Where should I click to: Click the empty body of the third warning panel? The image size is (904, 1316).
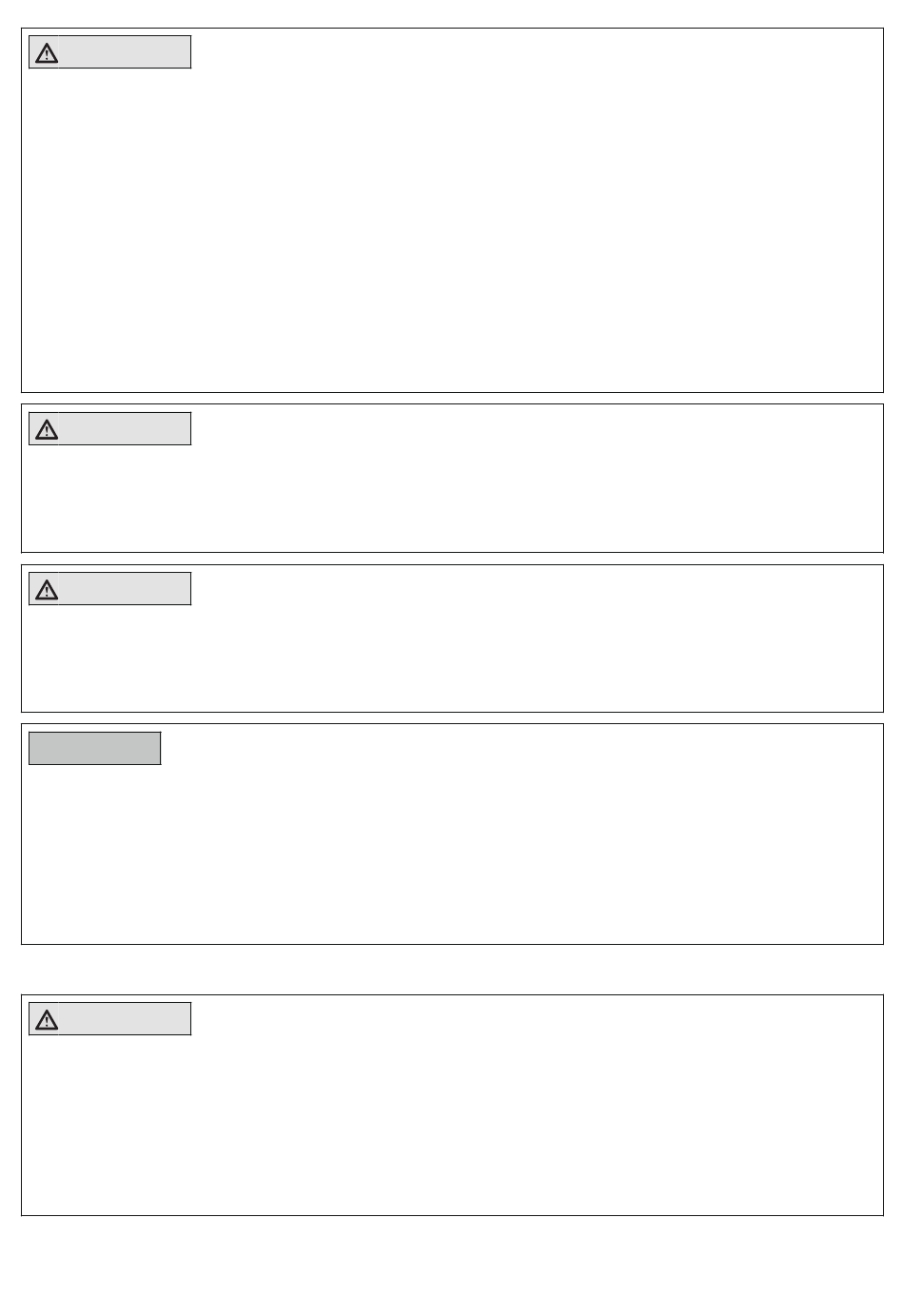pos(452,658)
